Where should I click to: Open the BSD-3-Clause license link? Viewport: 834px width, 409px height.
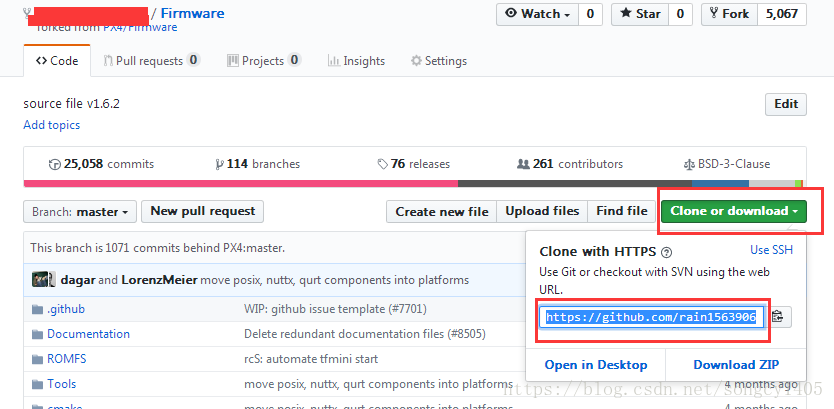coord(727,164)
